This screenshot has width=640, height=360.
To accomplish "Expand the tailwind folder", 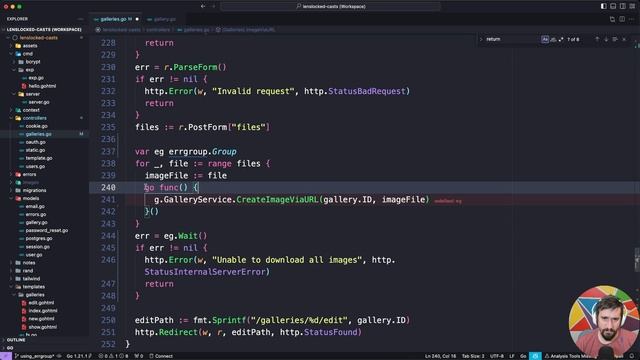I will tap(31, 279).
